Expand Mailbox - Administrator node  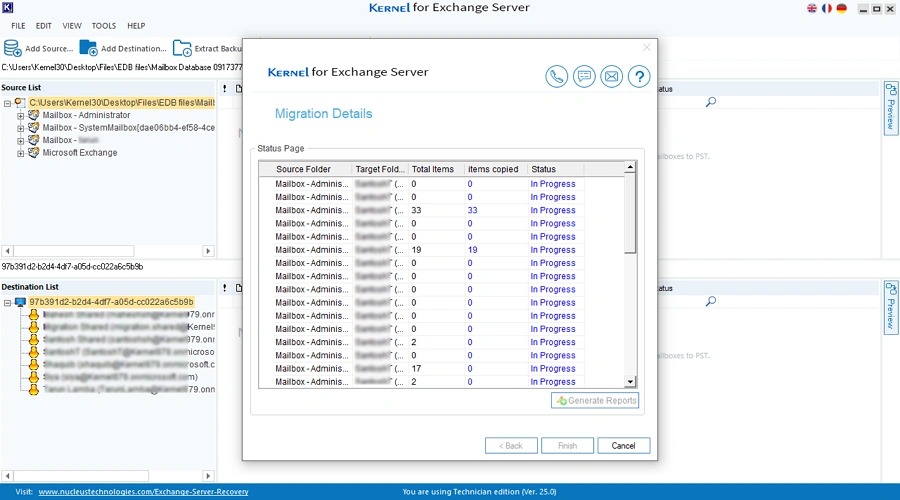21,115
